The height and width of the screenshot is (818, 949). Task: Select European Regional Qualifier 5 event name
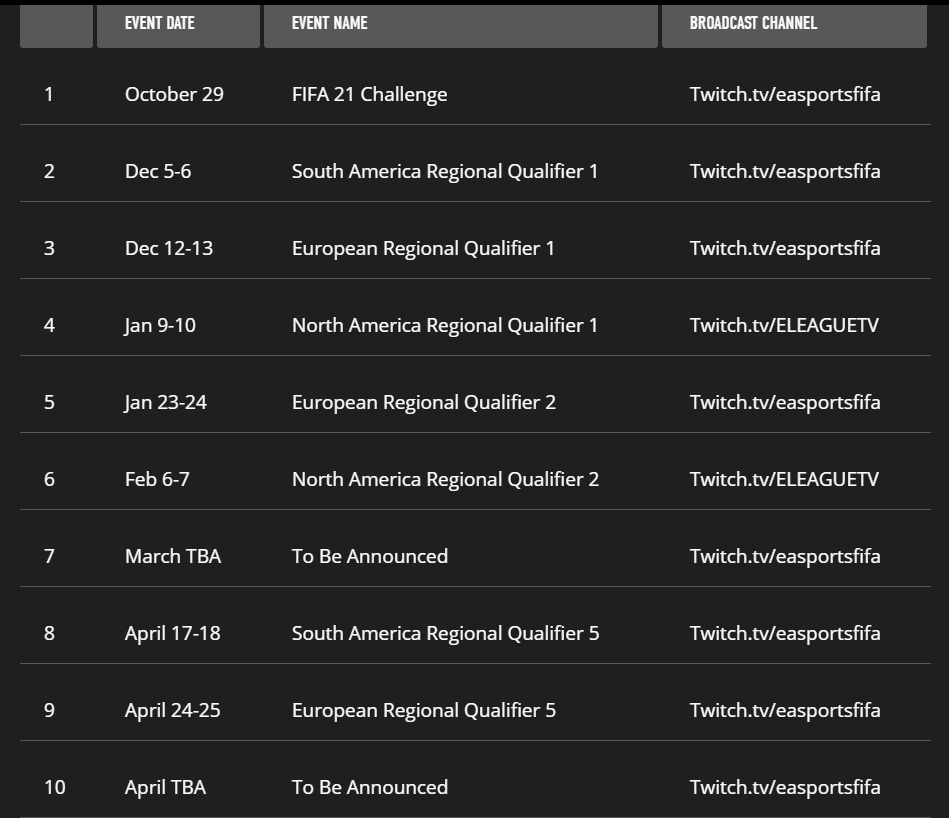[x=424, y=710]
